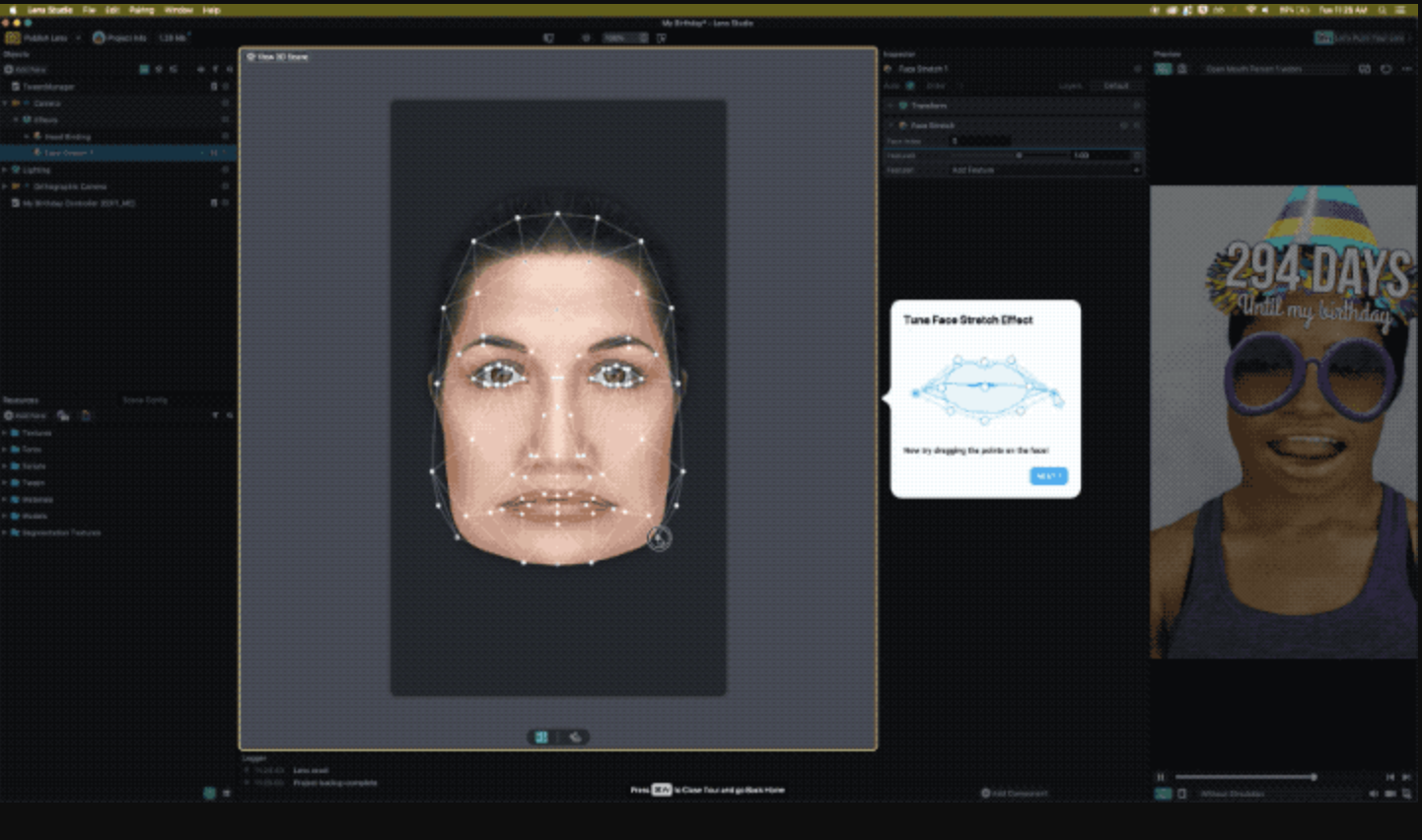
Task: Click the mouth stretch point on face mesh
Action: tap(660, 538)
